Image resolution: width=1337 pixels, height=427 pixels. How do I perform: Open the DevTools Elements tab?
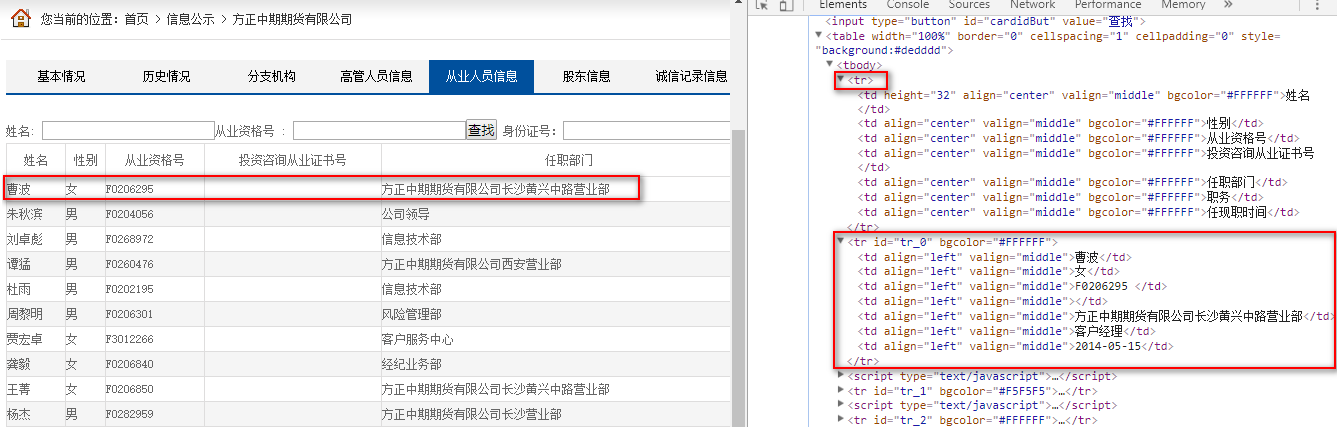(x=843, y=5)
